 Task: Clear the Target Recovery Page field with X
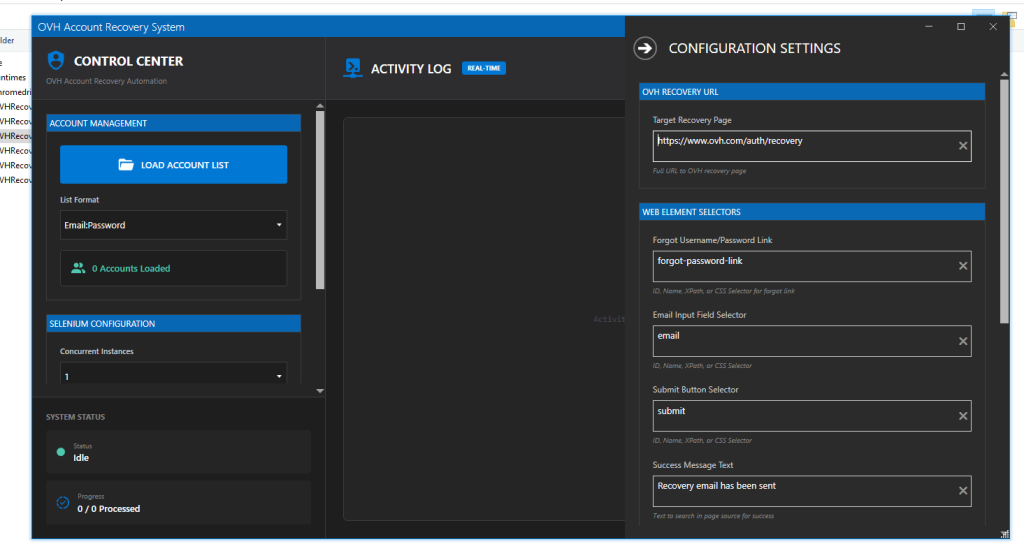[963, 146]
